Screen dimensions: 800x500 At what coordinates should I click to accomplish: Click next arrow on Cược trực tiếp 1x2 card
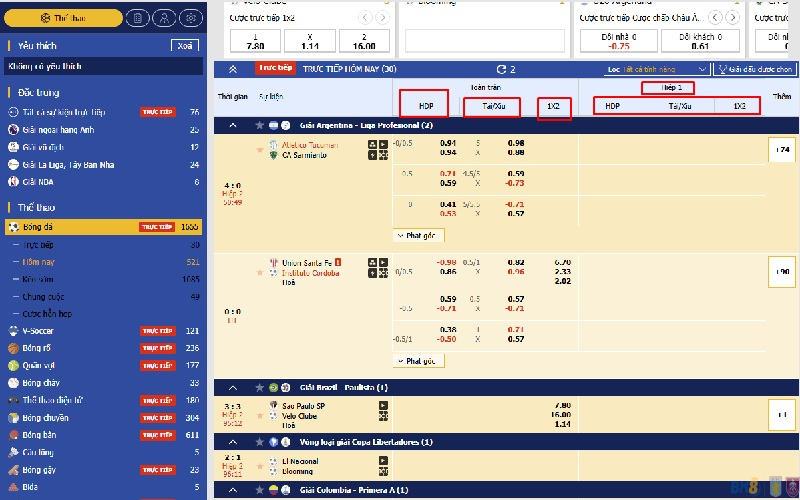[382, 17]
